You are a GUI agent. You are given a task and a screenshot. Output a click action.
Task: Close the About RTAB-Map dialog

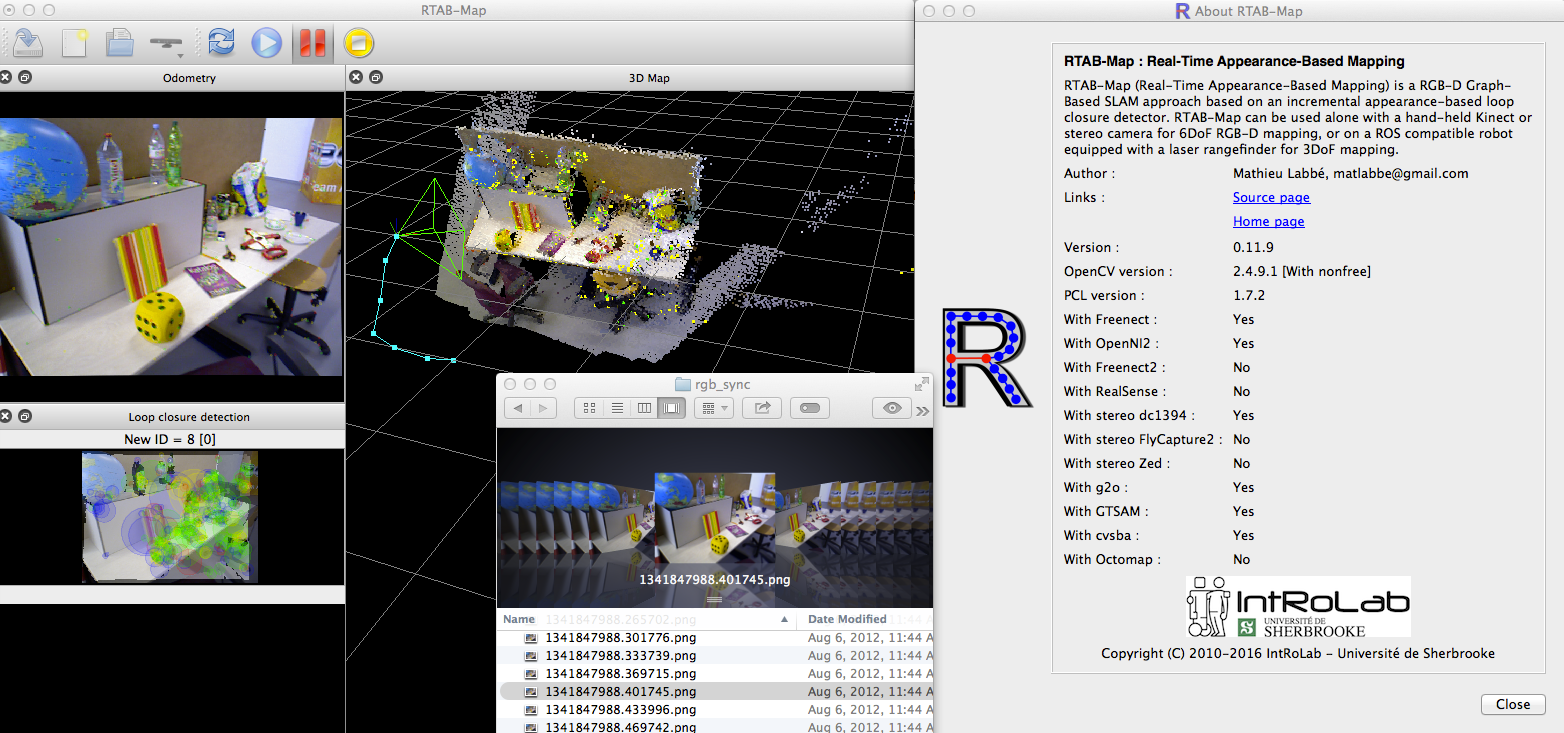(x=1512, y=704)
